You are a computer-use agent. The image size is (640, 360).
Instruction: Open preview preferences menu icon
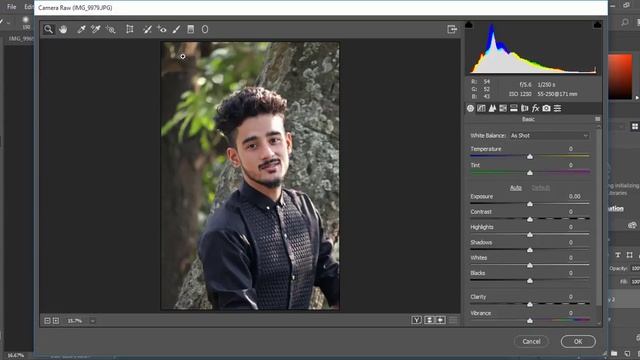point(453,320)
